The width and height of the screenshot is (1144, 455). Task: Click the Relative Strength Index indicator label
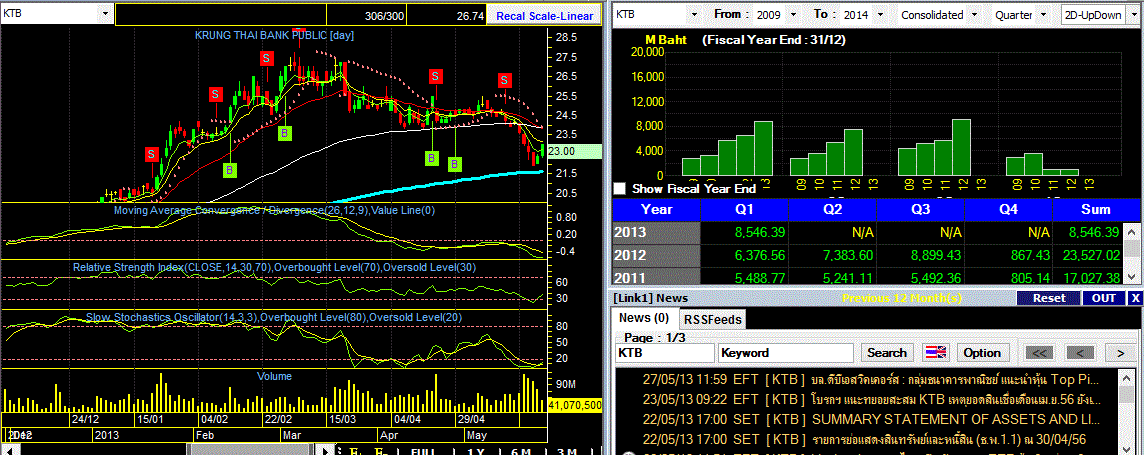(274, 268)
